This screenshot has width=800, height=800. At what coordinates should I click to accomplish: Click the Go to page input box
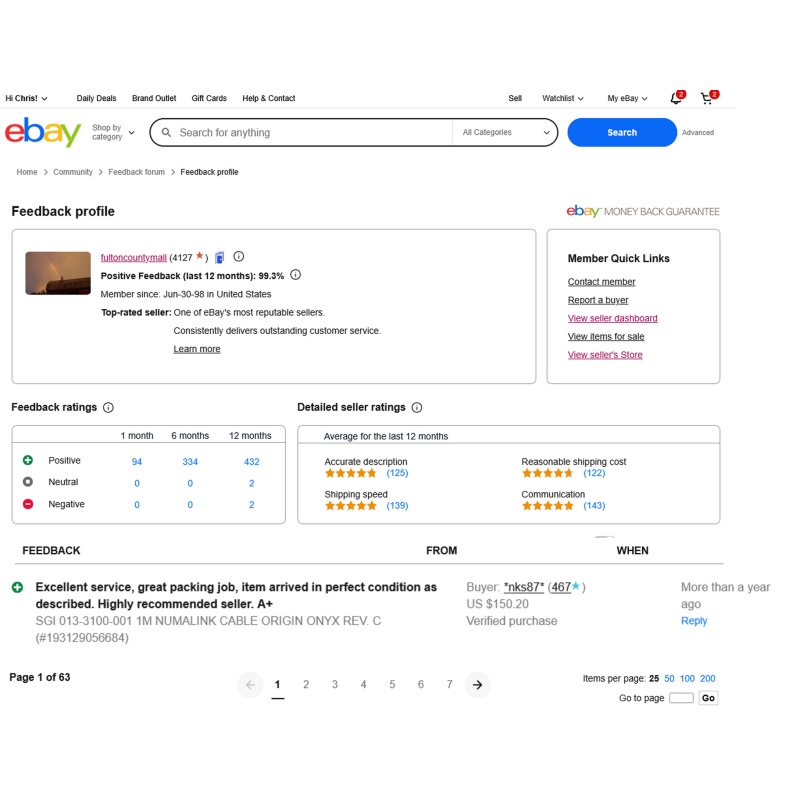tap(681, 698)
